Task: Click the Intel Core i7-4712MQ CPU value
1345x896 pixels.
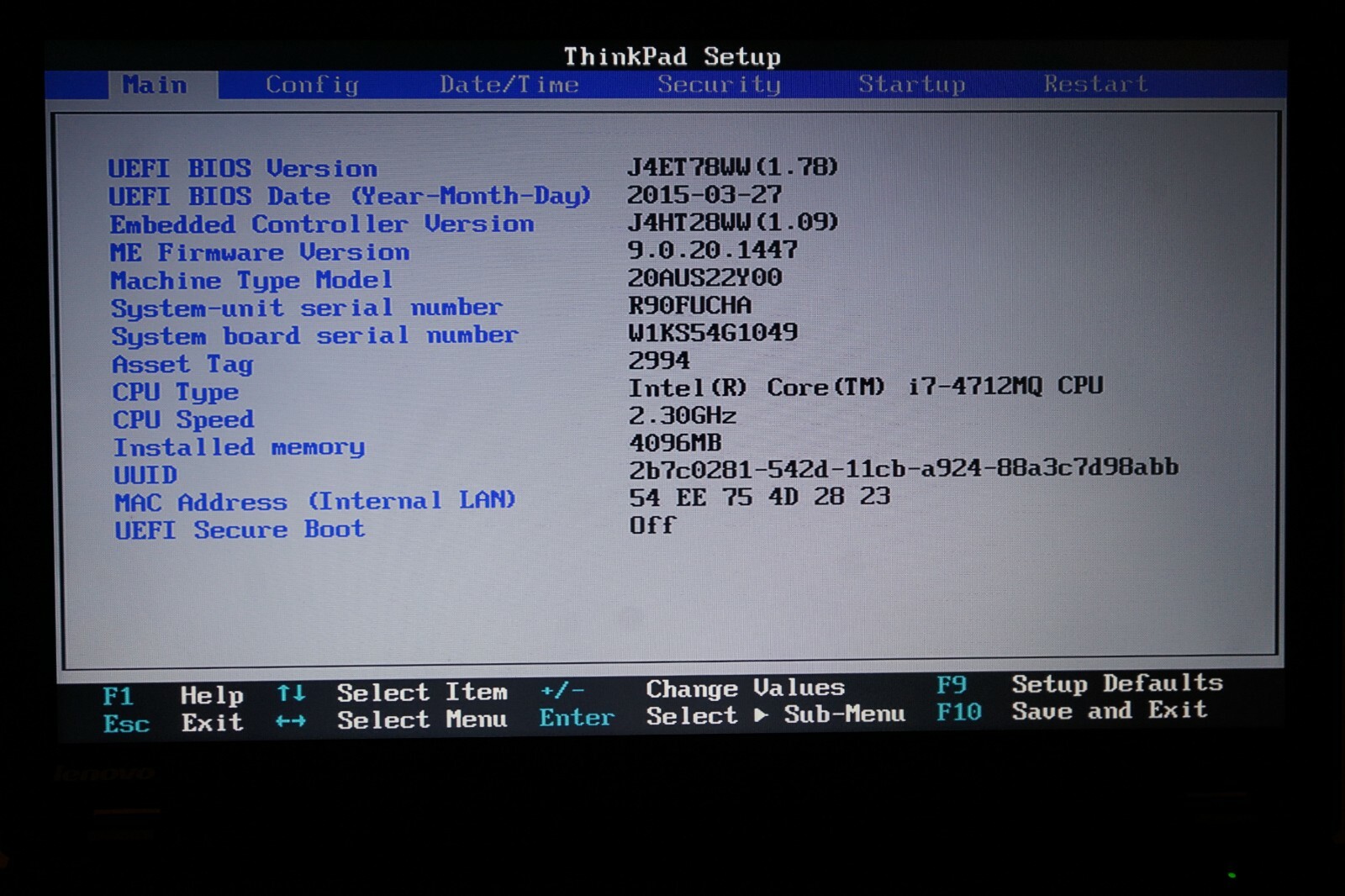Action: click(x=866, y=387)
